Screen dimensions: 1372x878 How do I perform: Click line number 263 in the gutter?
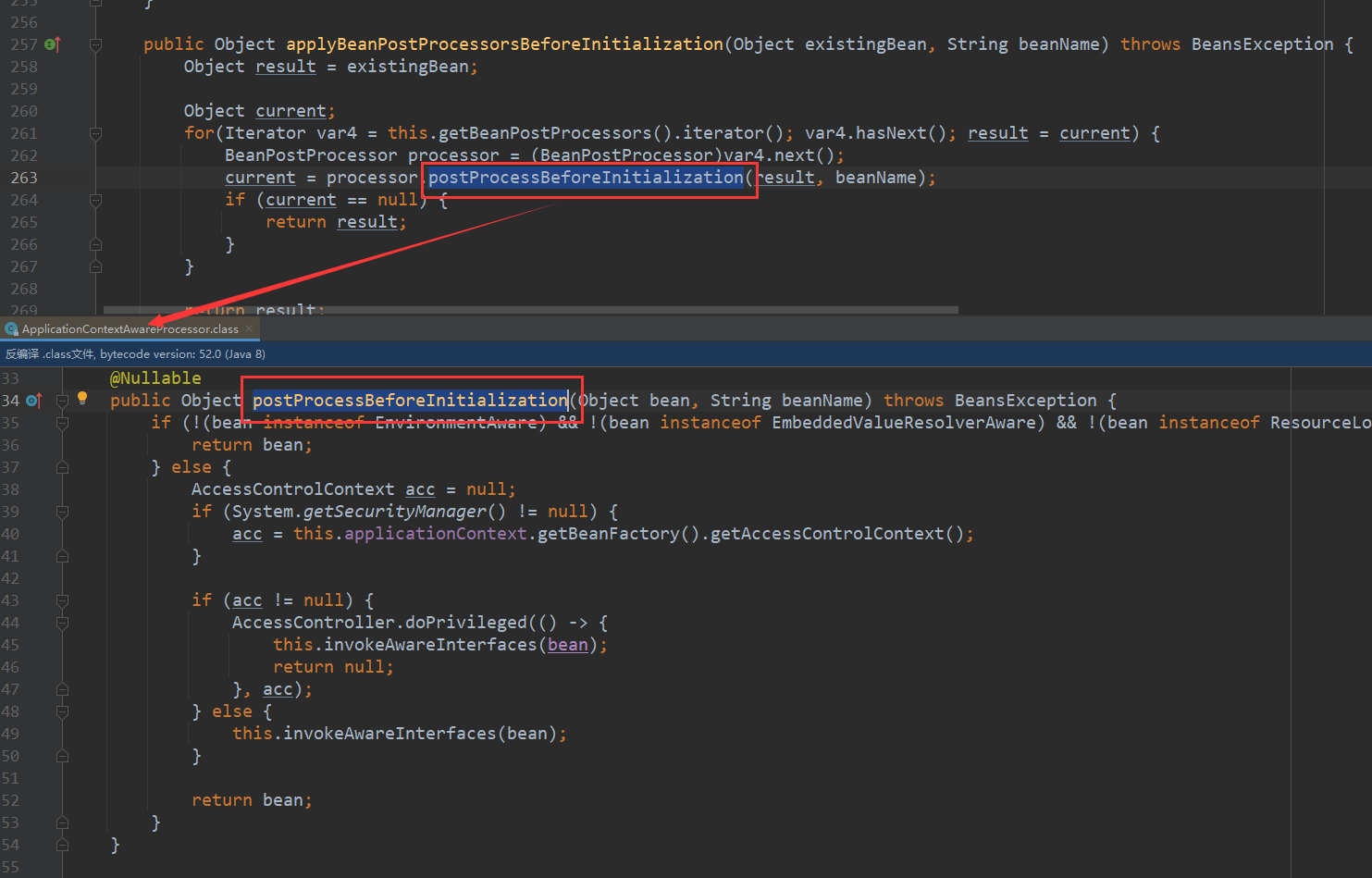pyautogui.click(x=24, y=178)
